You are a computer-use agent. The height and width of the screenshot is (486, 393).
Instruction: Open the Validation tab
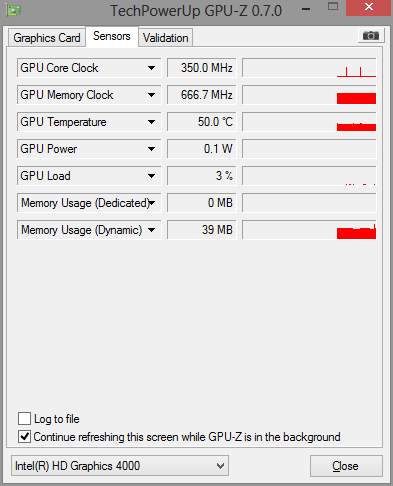166,38
